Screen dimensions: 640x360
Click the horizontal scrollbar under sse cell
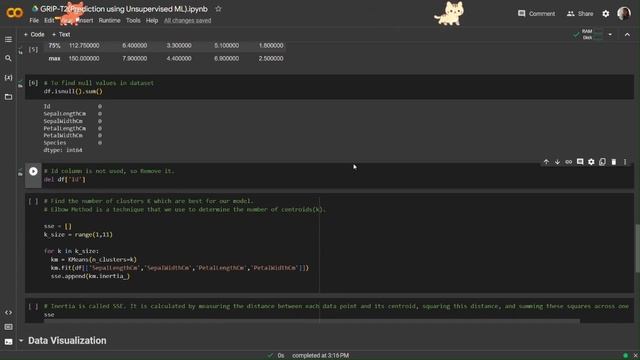[312, 321]
